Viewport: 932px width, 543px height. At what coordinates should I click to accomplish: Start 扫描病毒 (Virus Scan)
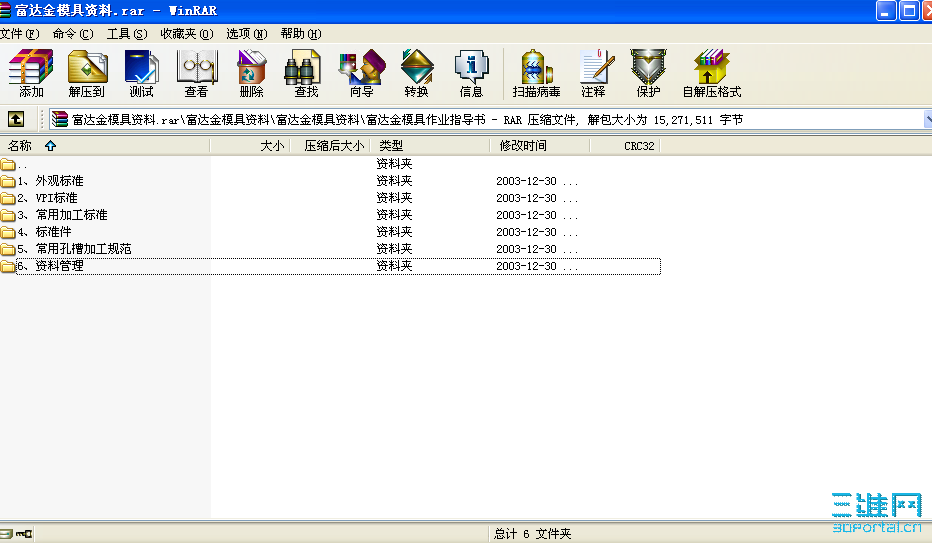536,72
